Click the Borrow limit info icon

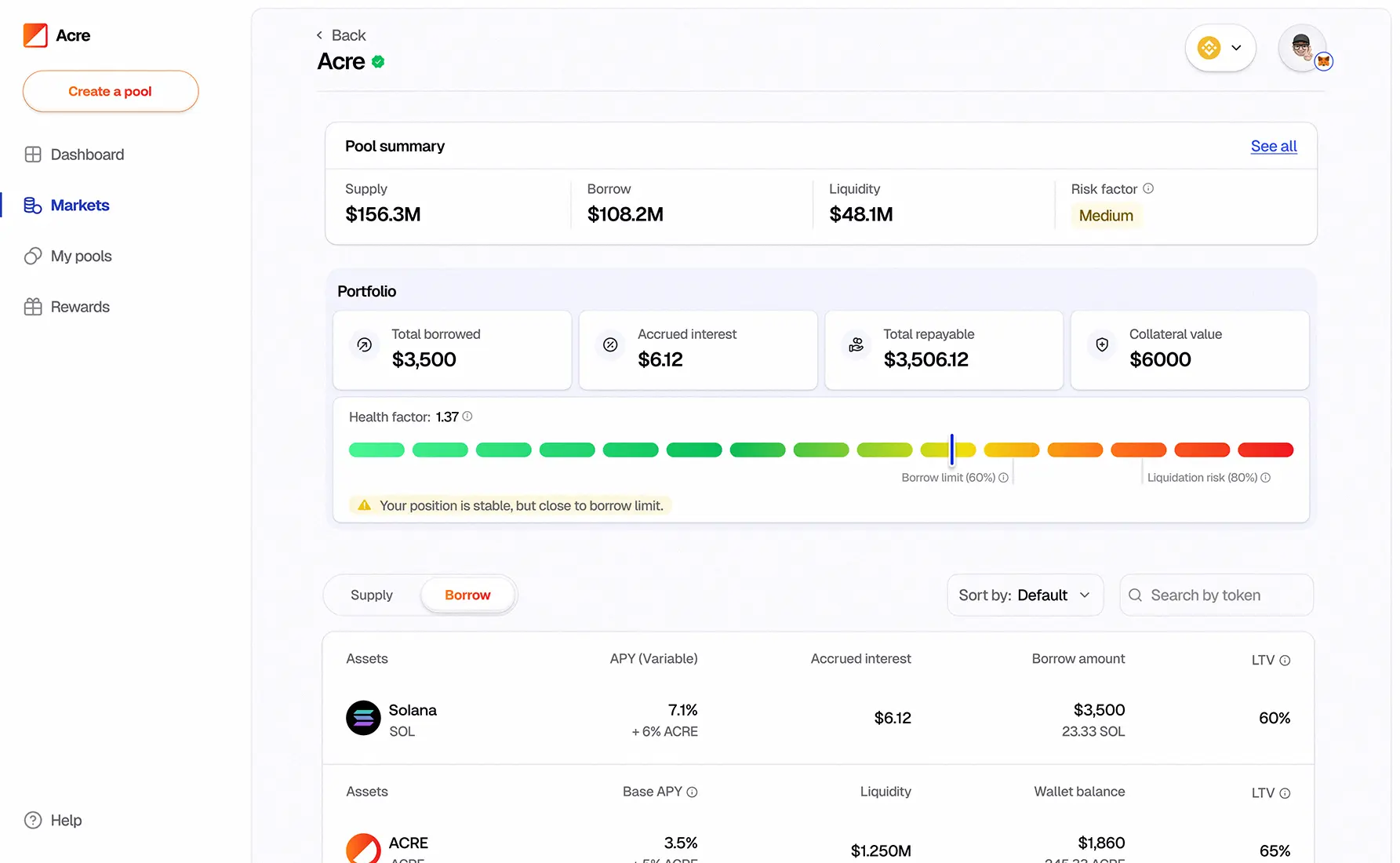pos(1003,477)
